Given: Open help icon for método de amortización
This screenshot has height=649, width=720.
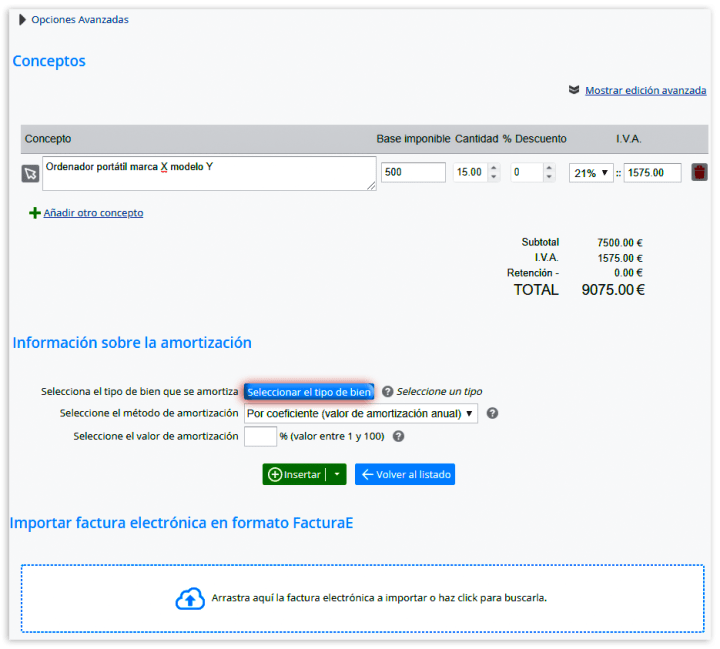Looking at the screenshot, I should [x=492, y=413].
